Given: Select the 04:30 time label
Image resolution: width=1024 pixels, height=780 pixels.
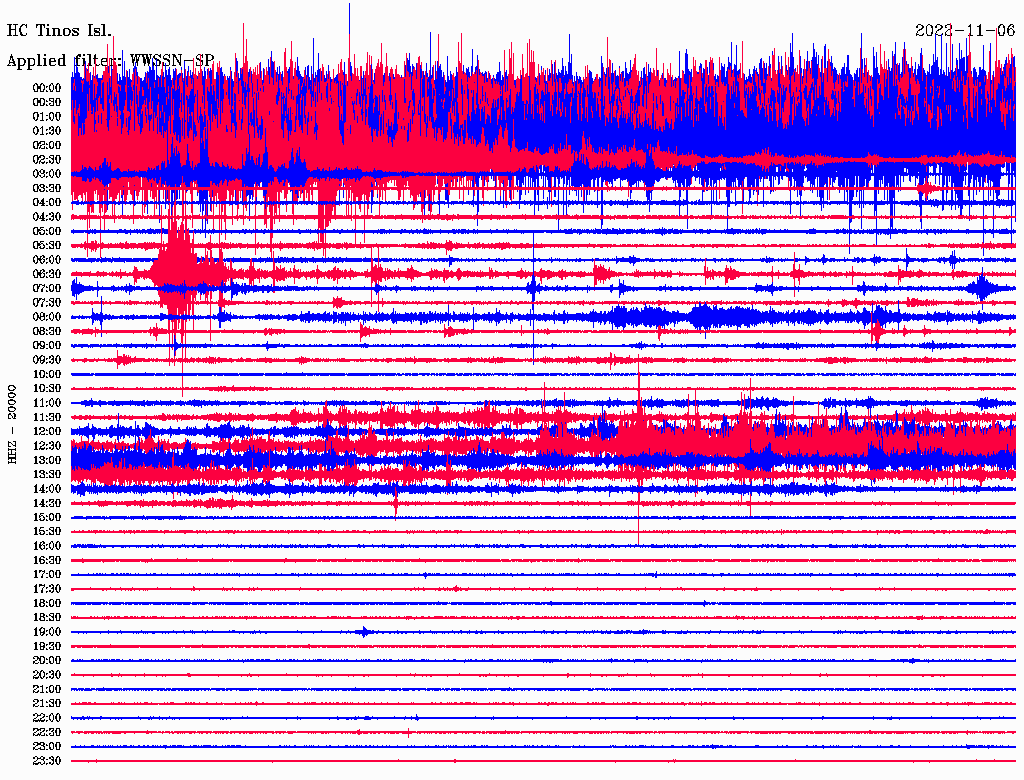Looking at the screenshot, I should tap(47, 217).
